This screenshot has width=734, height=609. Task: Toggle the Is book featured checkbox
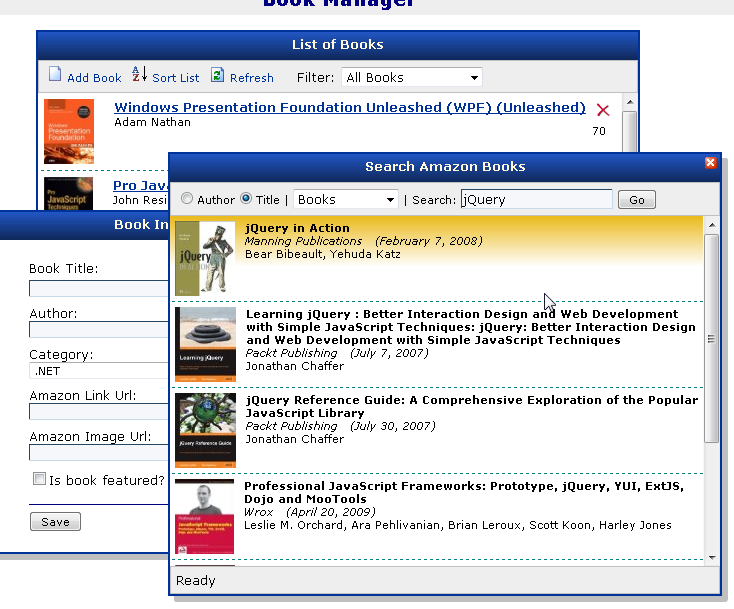[x=39, y=479]
